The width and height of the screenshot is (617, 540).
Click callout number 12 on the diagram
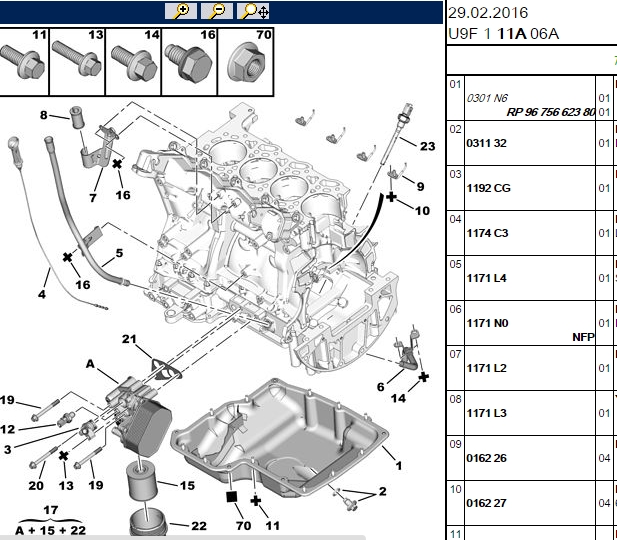(x=8, y=429)
